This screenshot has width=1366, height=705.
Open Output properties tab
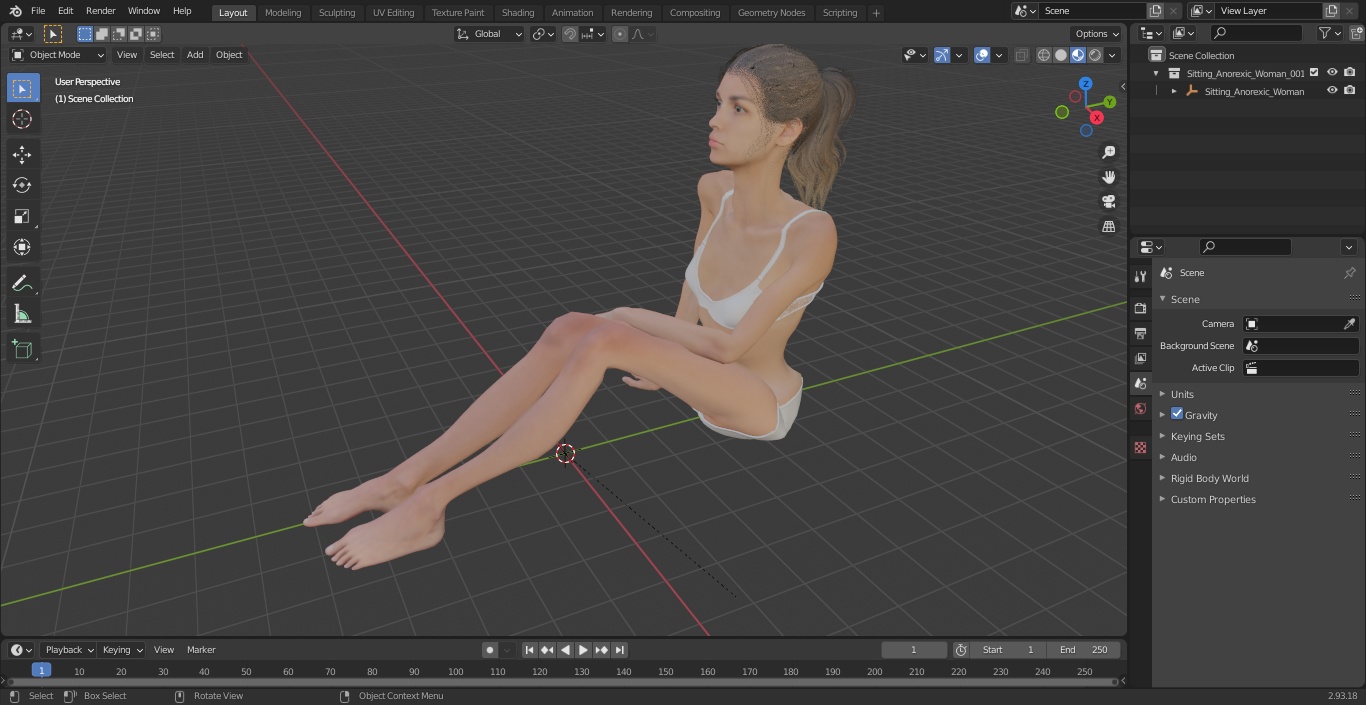[1140, 333]
